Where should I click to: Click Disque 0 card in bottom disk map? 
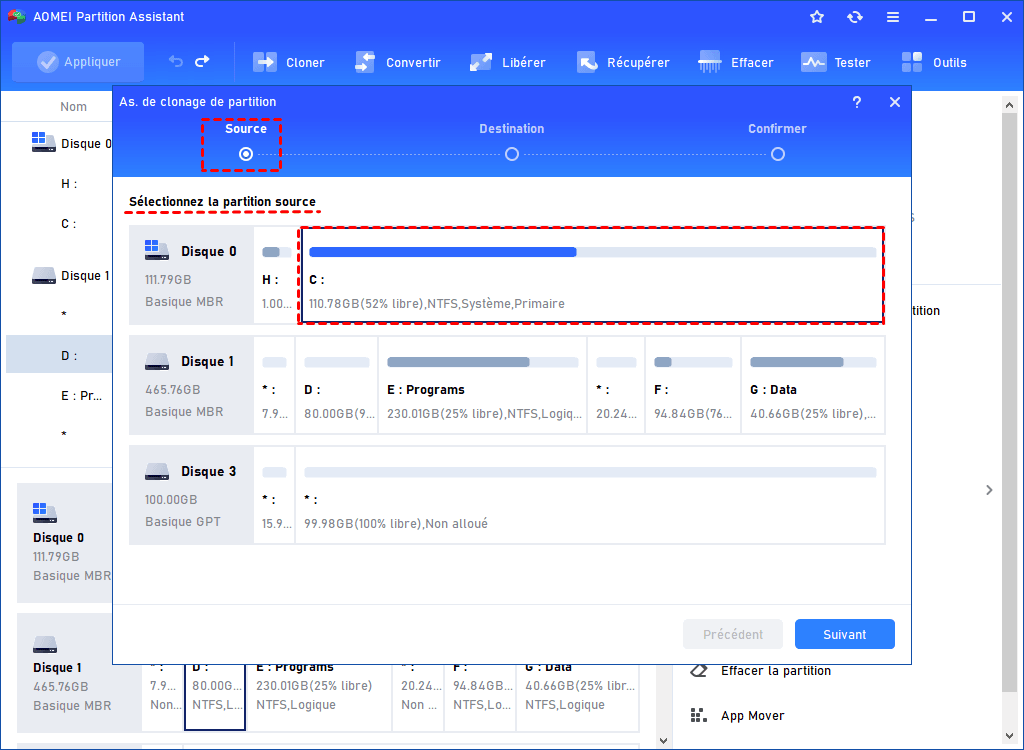click(65, 543)
